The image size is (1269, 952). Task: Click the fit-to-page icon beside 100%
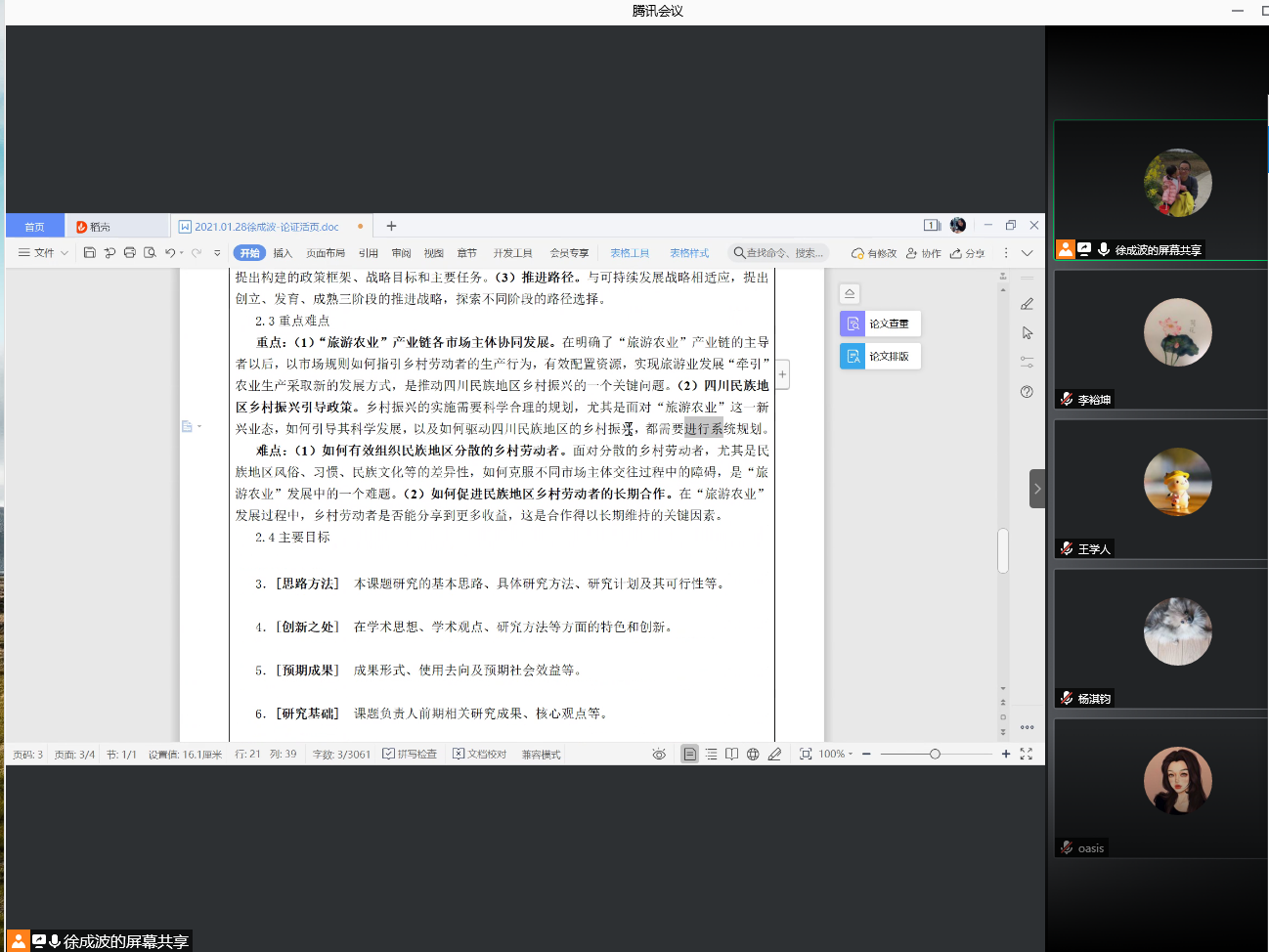[806, 755]
